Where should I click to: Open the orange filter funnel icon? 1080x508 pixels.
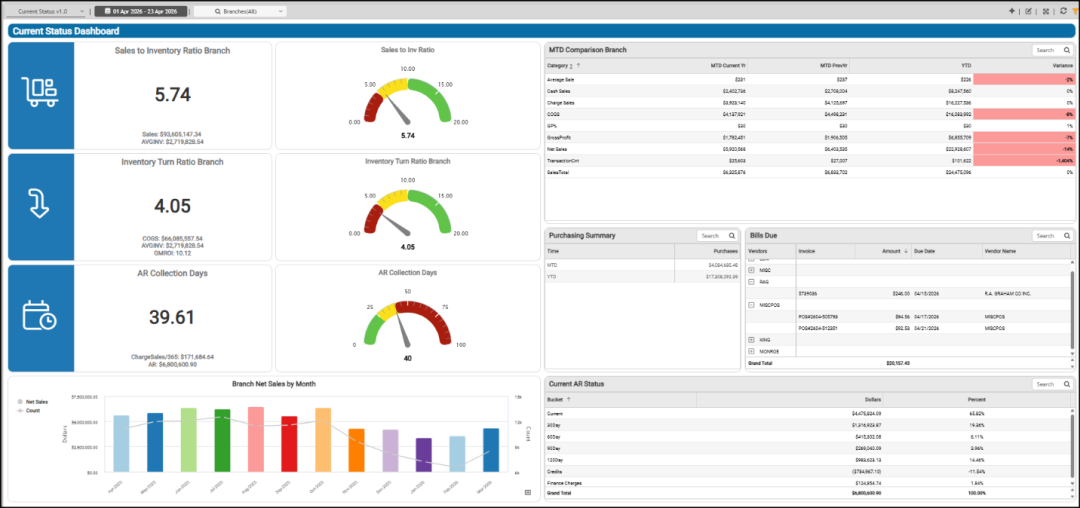1077,11
